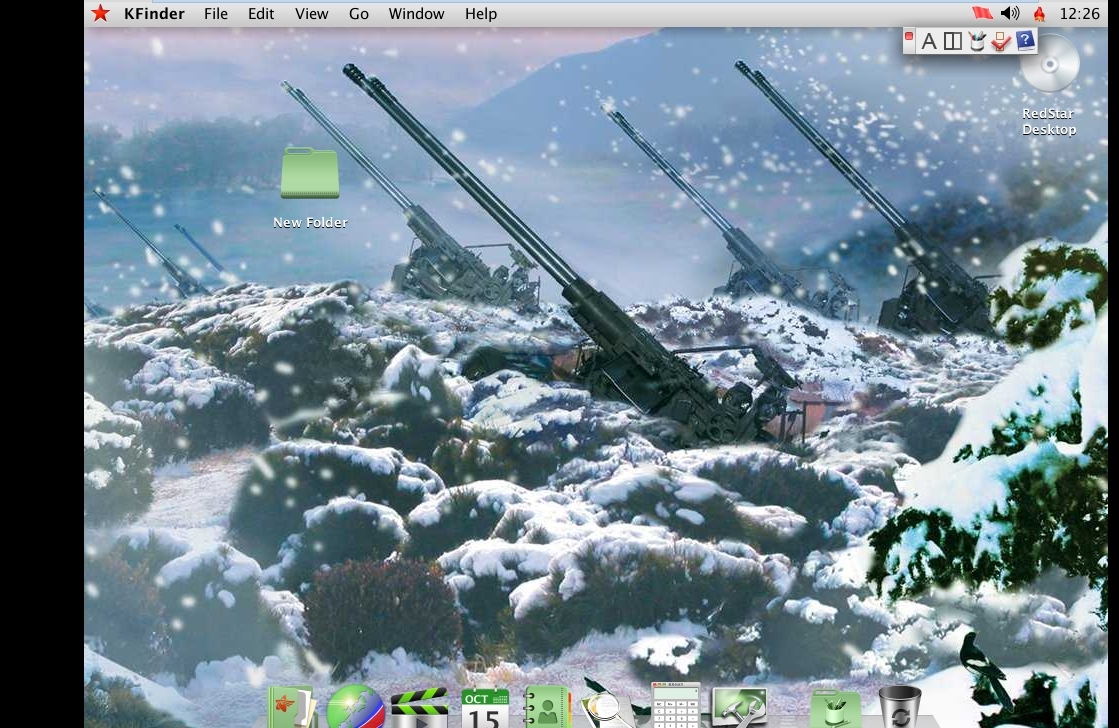Open the File menu
1119x728 pixels.
pos(215,13)
